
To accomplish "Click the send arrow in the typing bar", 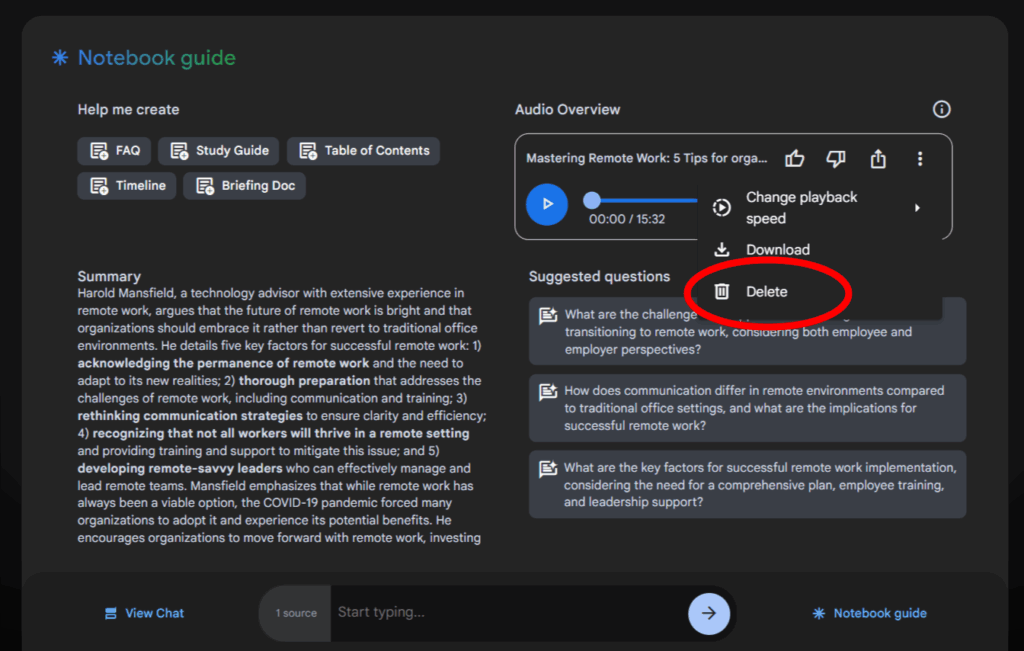I will coord(709,613).
